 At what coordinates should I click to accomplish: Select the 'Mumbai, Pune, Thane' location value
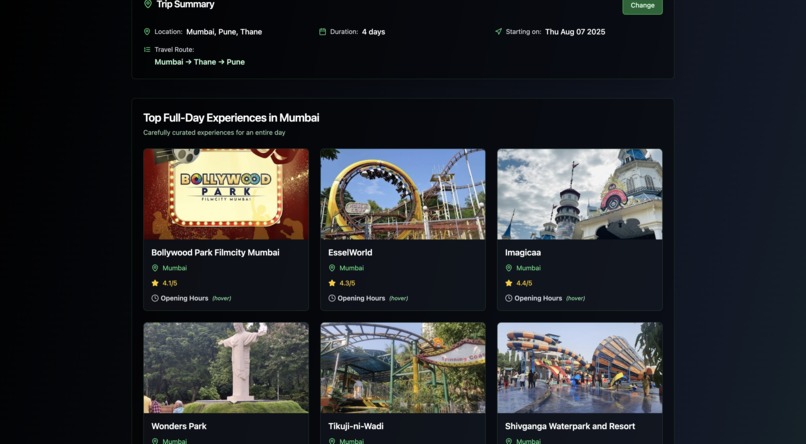pyautogui.click(x=224, y=32)
